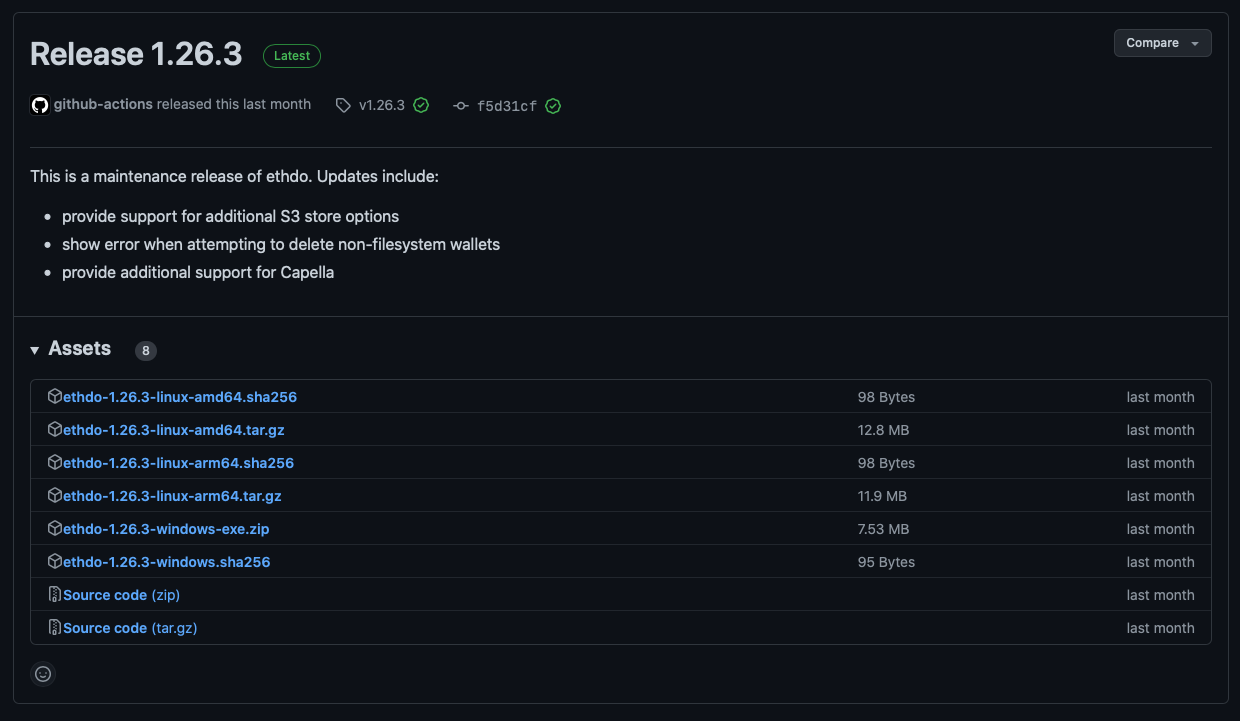Download Source code (zip)
The width and height of the screenshot is (1240, 721).
coord(121,595)
